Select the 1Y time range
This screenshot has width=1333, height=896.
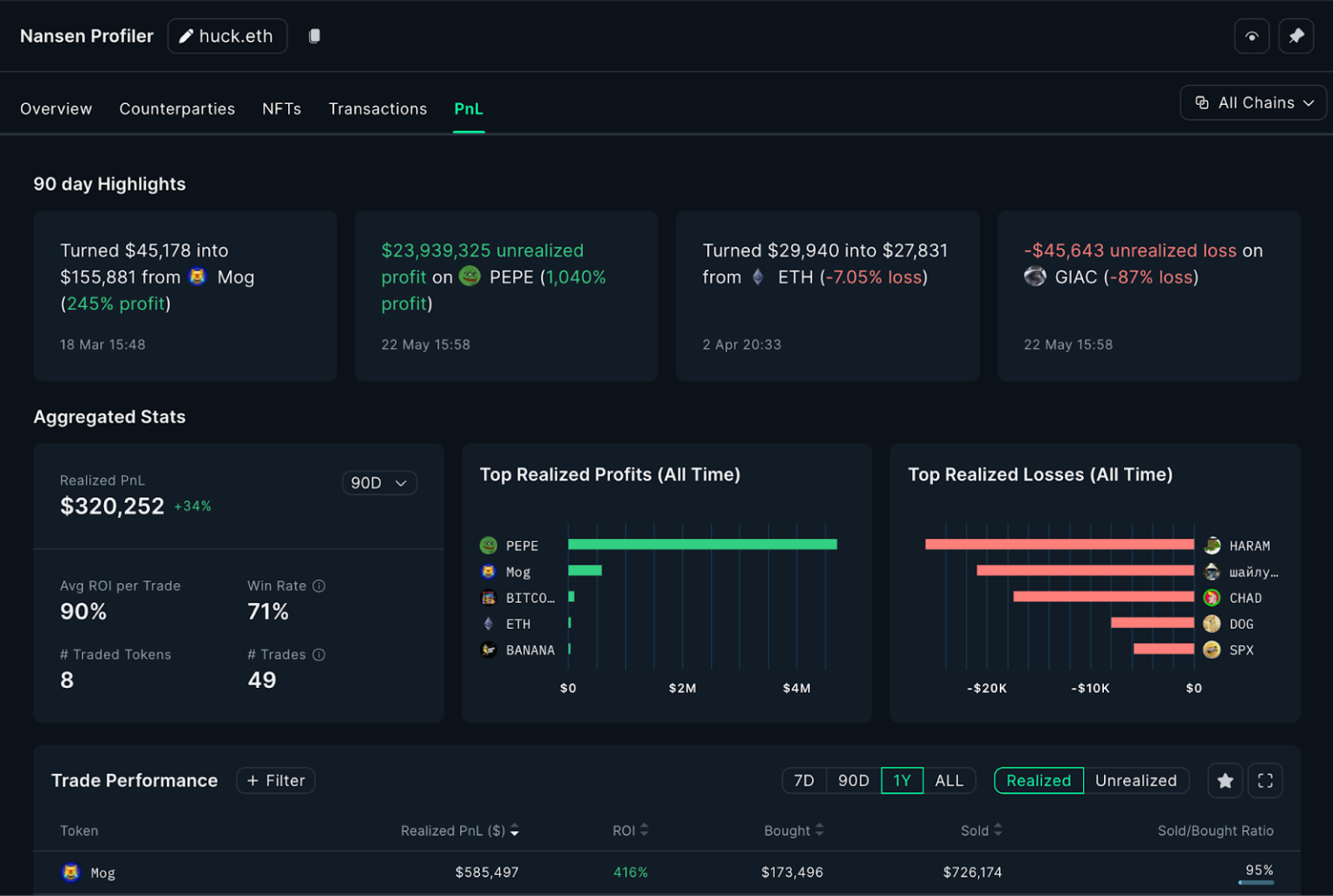pos(903,781)
